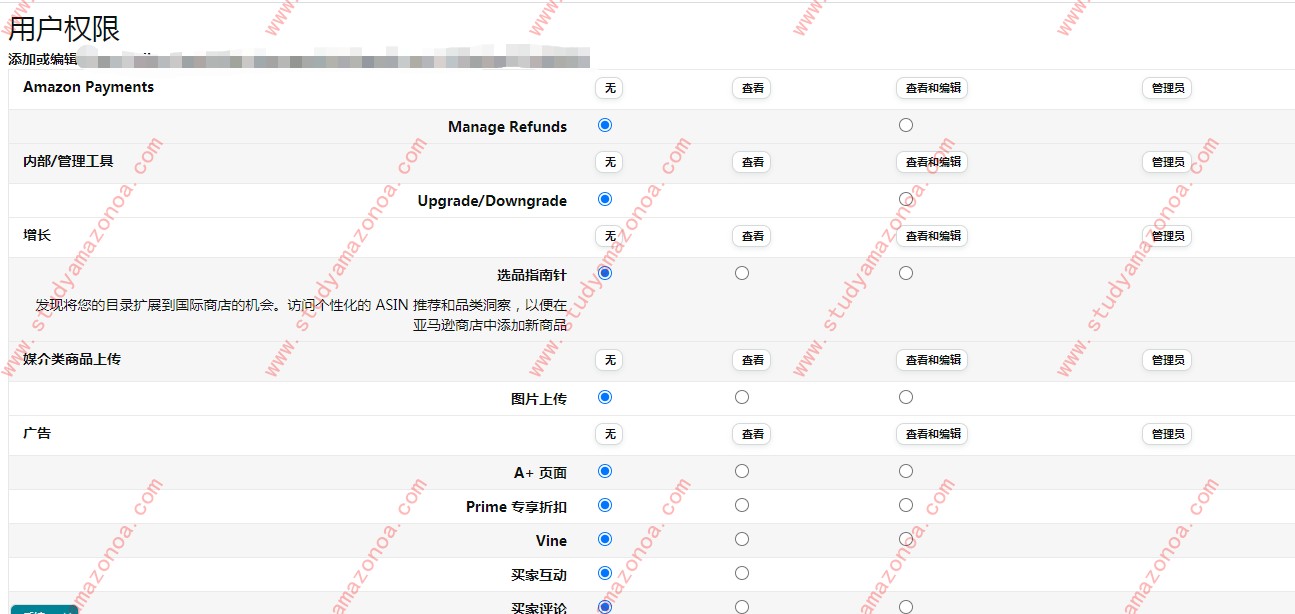Click 查看 button for Amazon Payments
The image size is (1295, 614).
coord(752,88)
